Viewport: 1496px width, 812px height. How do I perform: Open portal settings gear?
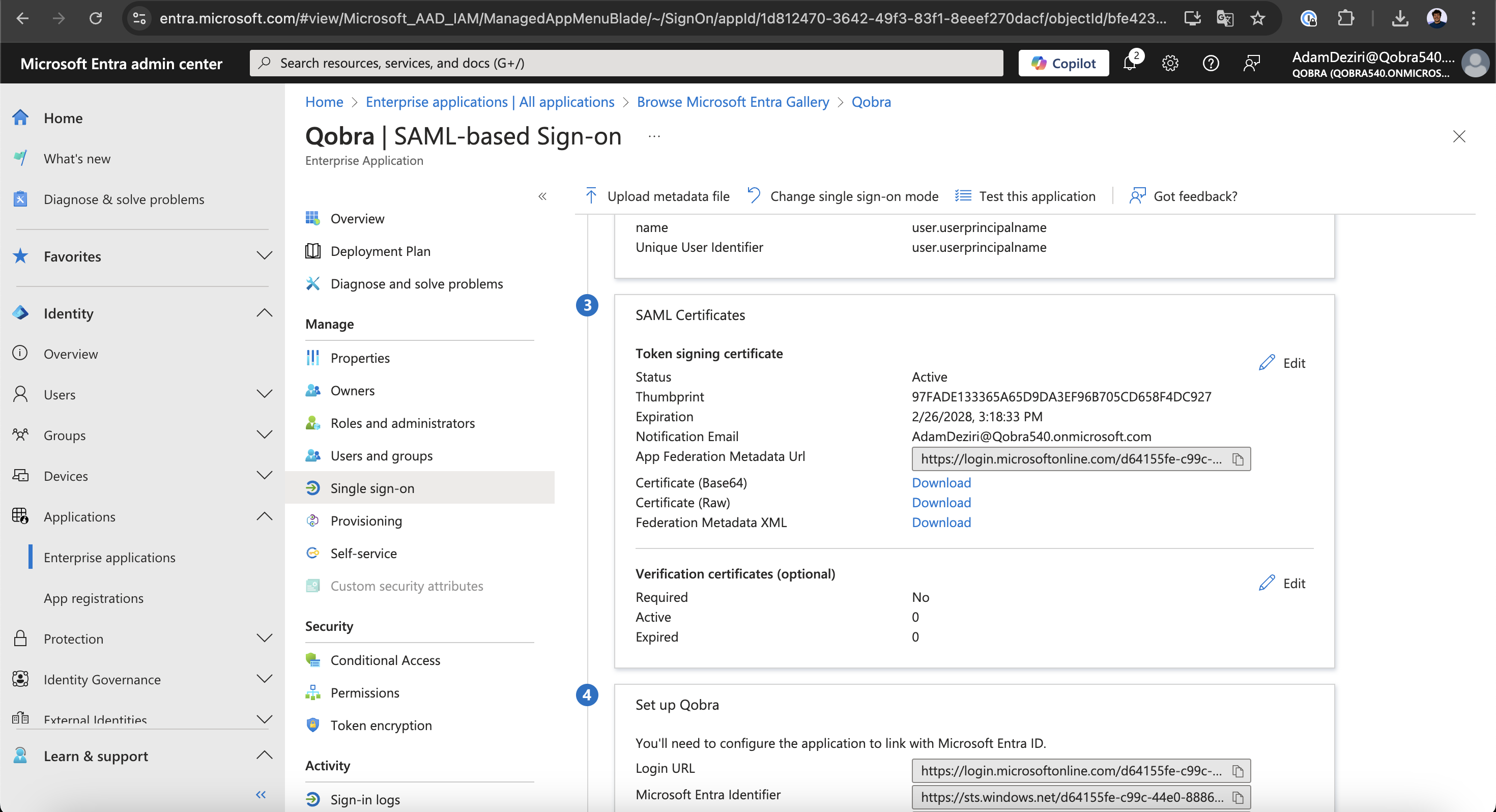coord(1170,63)
